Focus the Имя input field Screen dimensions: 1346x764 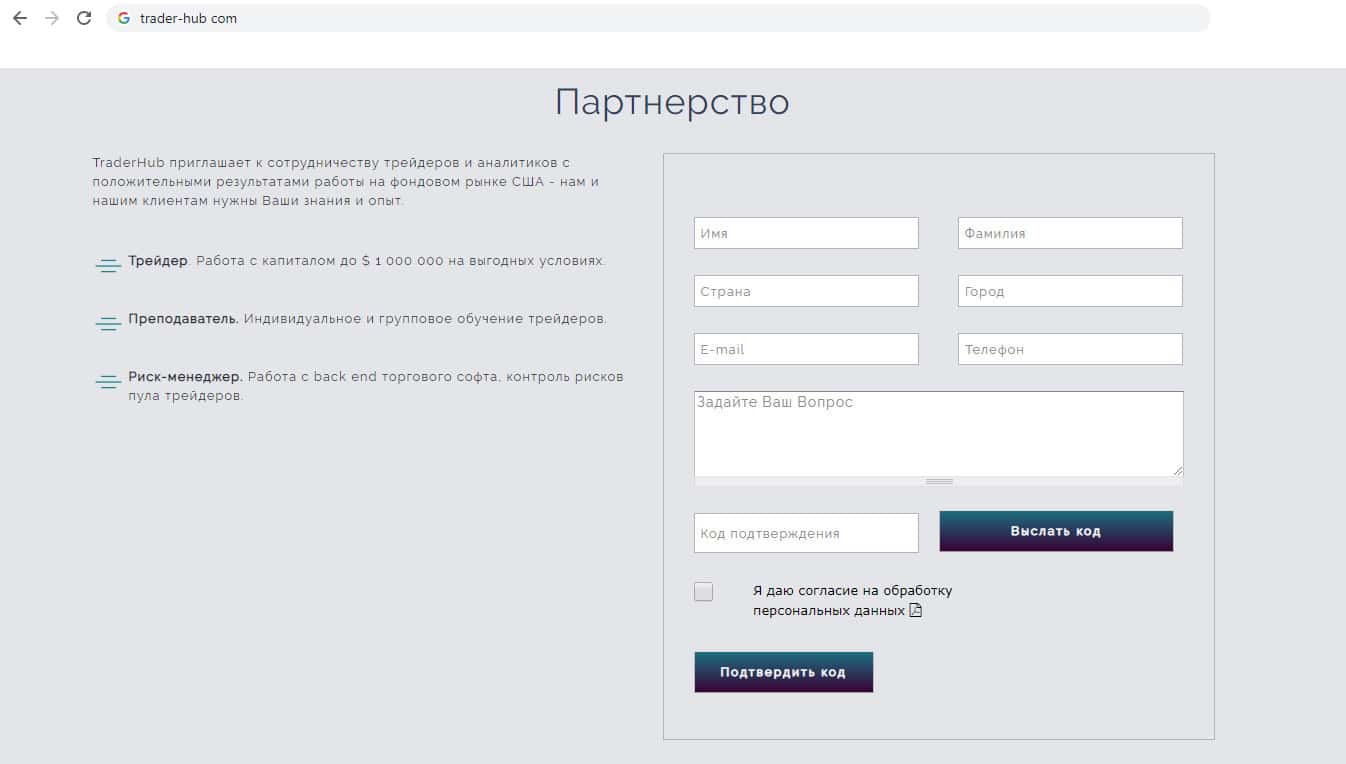[806, 233]
